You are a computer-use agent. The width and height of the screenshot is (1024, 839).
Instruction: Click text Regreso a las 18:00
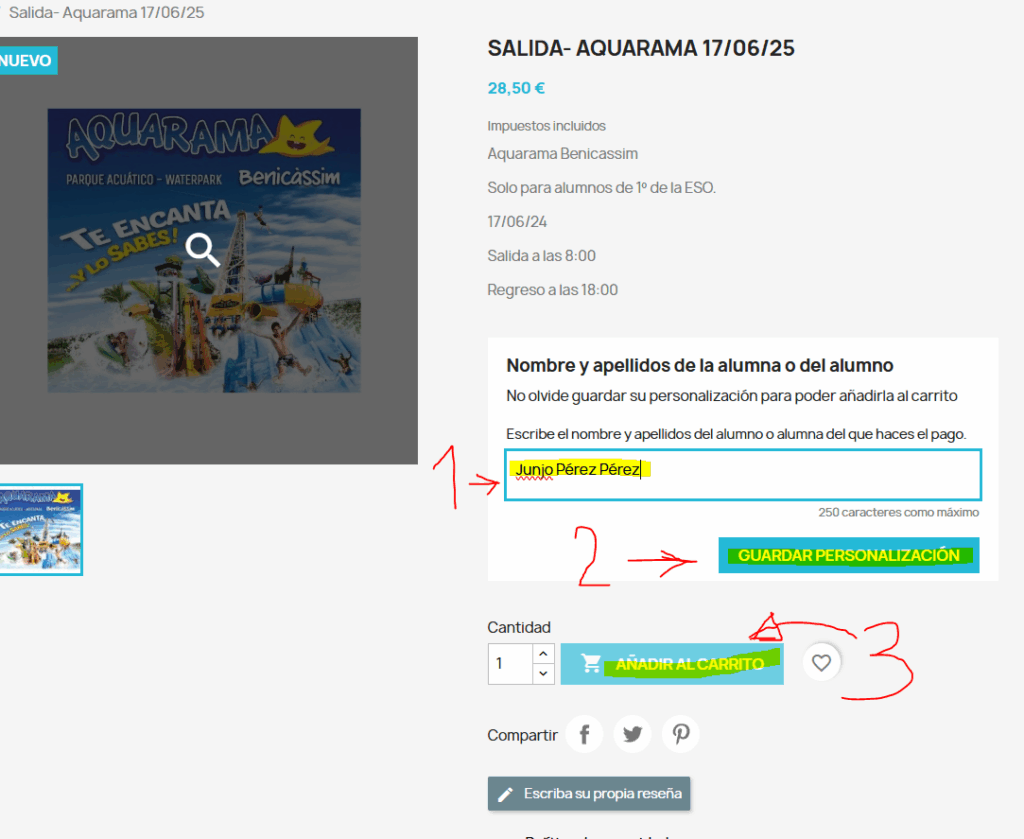552,290
